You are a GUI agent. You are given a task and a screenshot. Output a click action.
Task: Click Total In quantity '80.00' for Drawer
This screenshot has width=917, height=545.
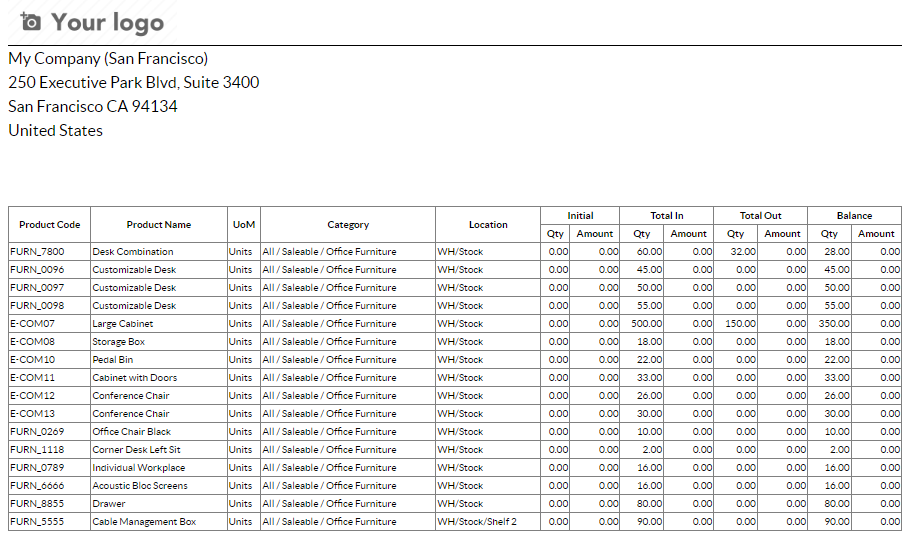point(650,503)
